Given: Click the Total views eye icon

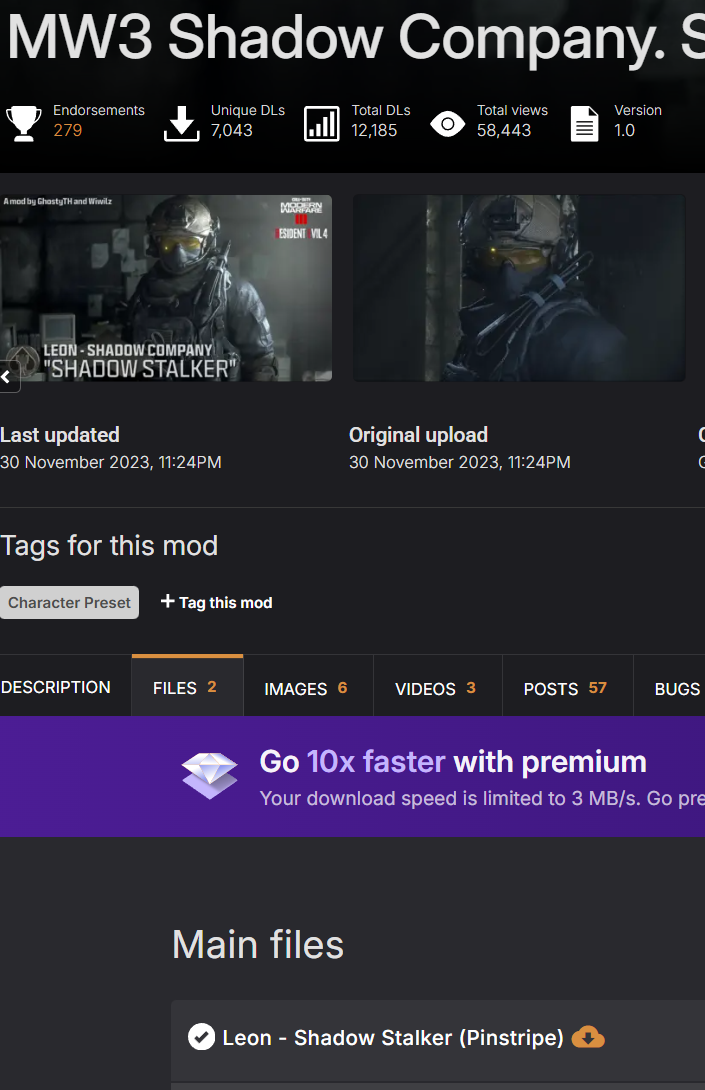Looking at the screenshot, I should point(447,124).
